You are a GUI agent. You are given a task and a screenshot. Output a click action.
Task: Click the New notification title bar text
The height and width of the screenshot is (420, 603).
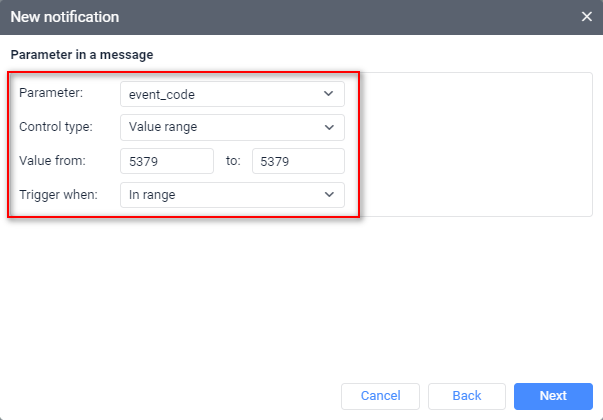click(64, 17)
